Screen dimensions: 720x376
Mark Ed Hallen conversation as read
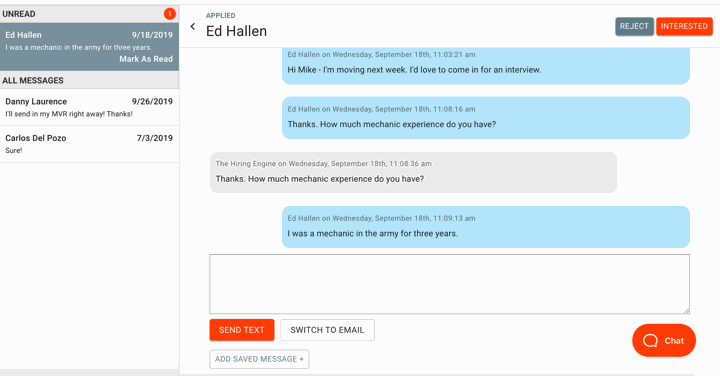146,59
